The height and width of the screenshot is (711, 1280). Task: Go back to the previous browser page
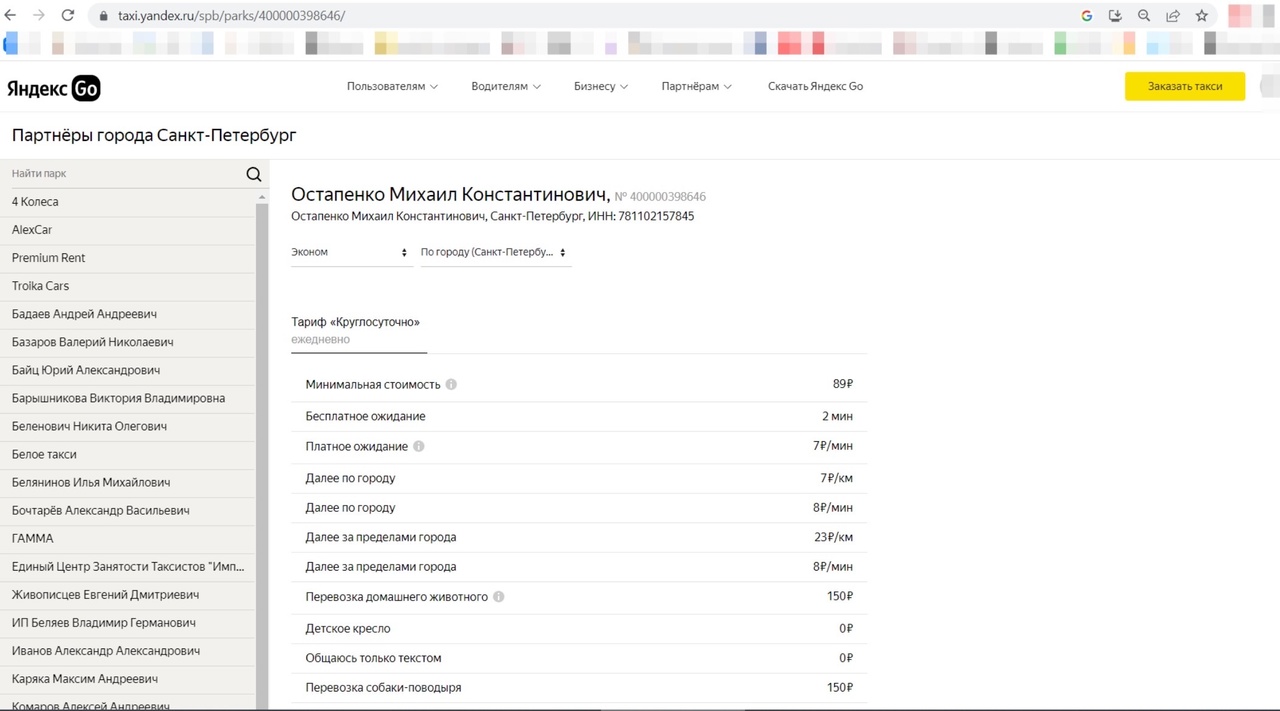tap(12, 16)
